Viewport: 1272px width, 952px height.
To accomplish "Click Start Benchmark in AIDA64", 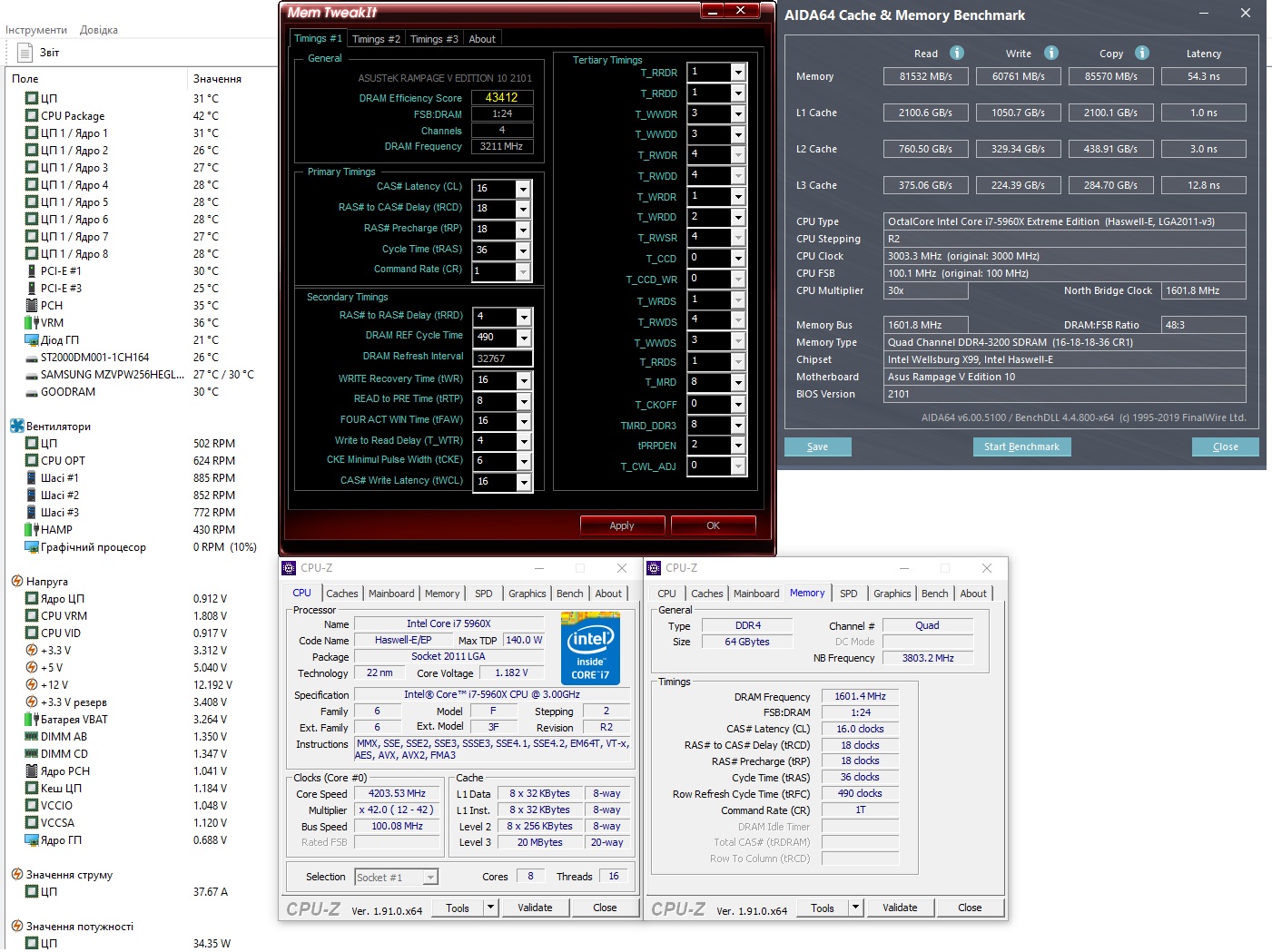I will point(1022,447).
